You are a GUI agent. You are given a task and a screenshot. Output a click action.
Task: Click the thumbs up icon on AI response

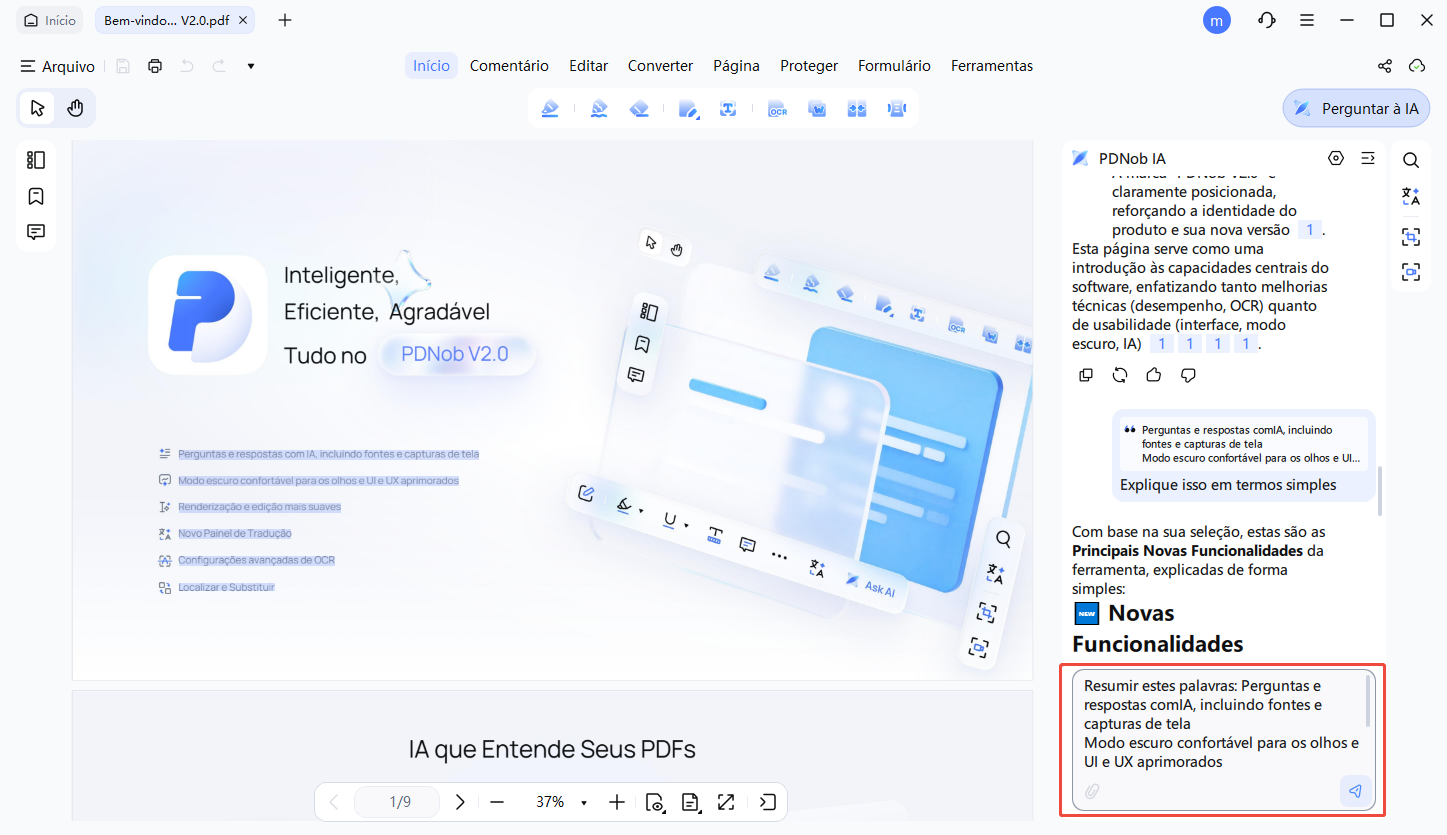(x=1153, y=375)
